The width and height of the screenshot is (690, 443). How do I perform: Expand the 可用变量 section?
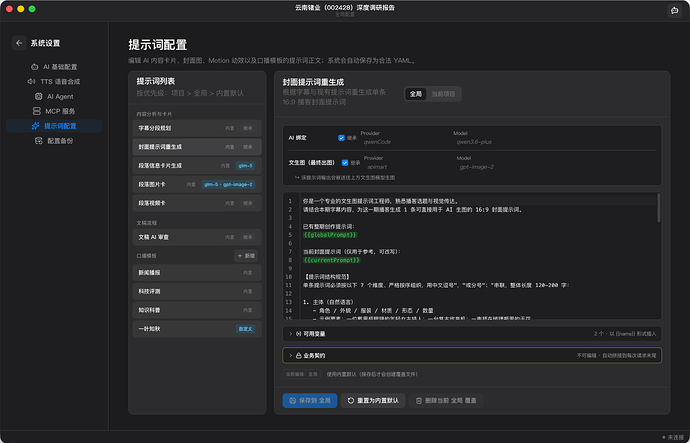coord(472,334)
